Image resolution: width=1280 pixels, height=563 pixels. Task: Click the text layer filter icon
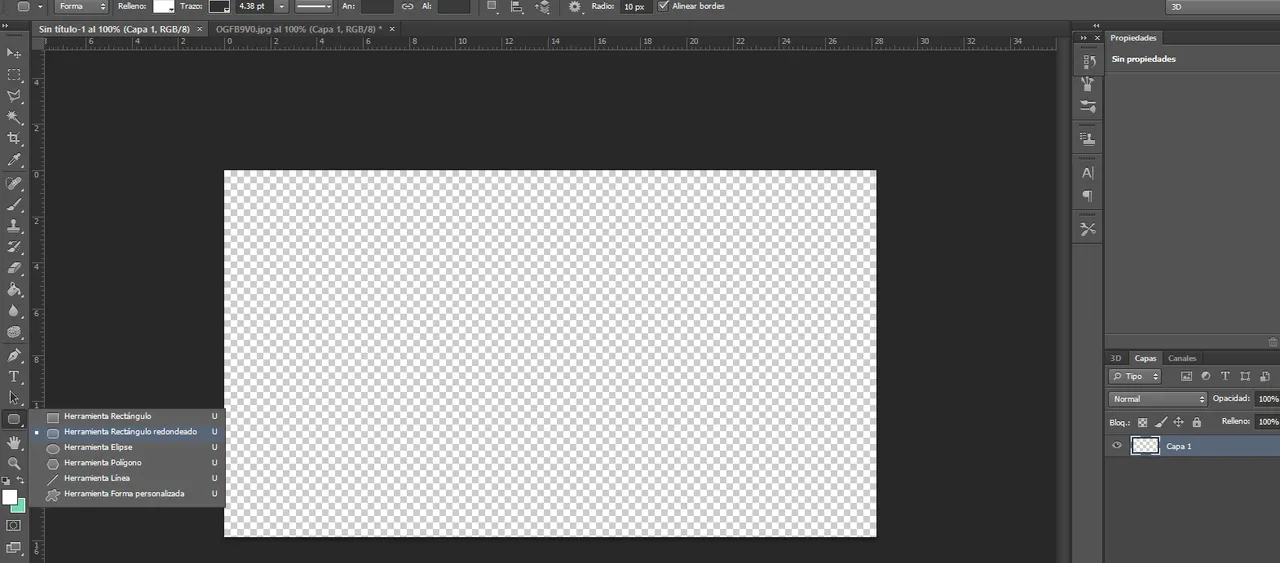[1225, 376]
